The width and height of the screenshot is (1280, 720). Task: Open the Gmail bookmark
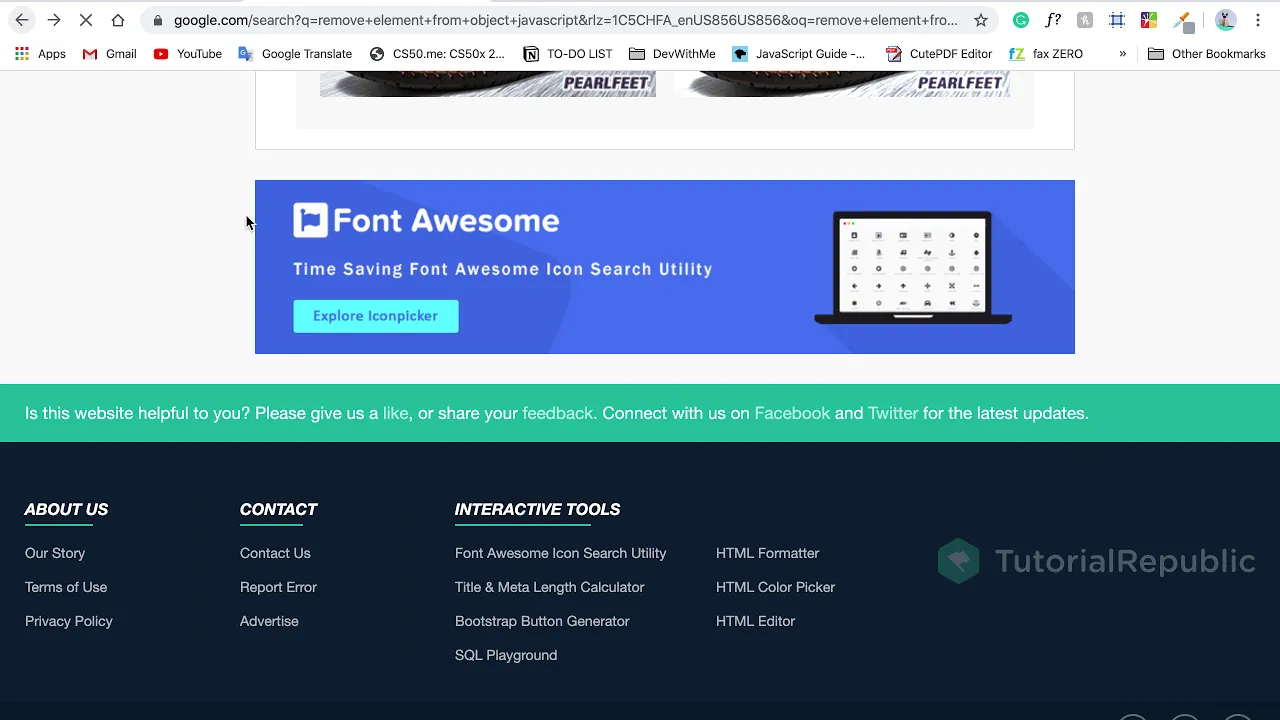109,54
